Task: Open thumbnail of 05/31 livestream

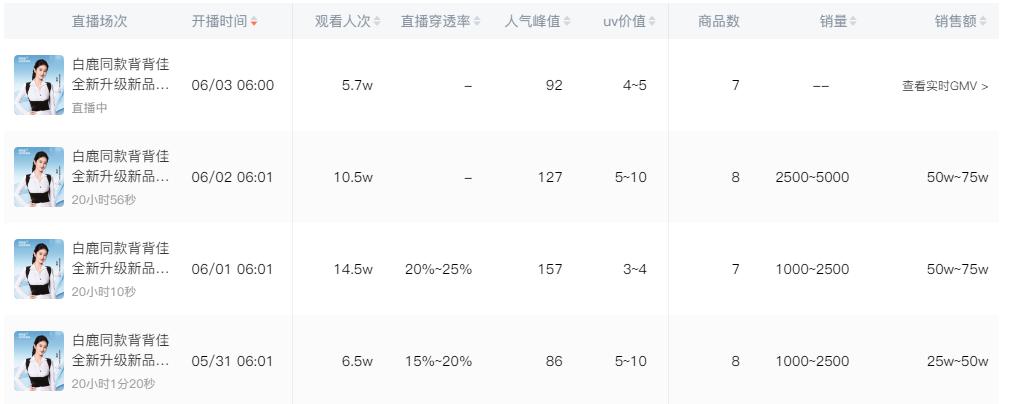Action: tap(39, 361)
